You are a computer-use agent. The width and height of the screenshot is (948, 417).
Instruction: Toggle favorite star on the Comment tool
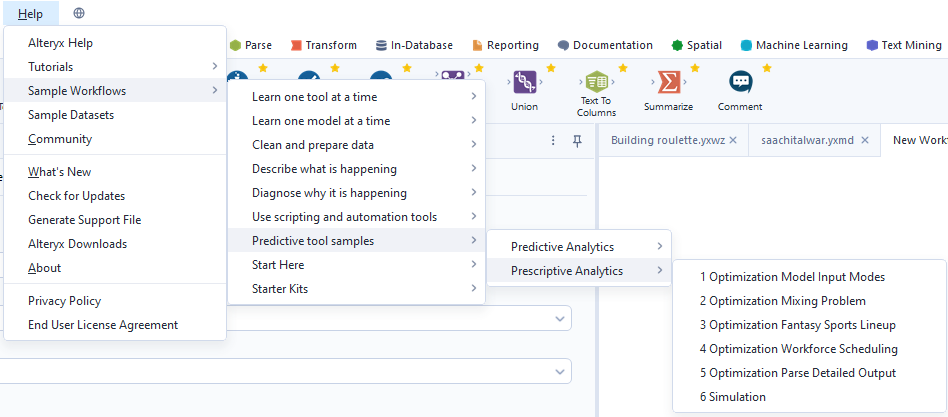point(767,68)
